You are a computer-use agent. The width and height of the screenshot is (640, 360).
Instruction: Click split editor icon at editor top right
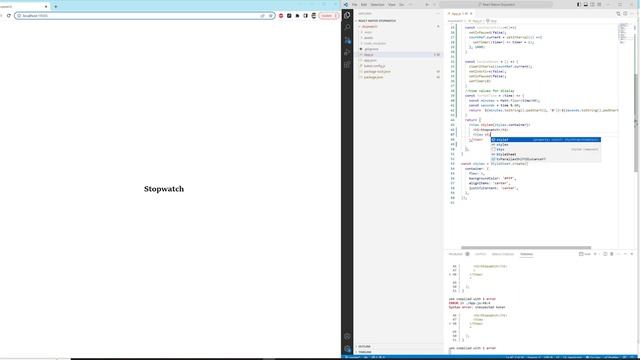pos(625,13)
